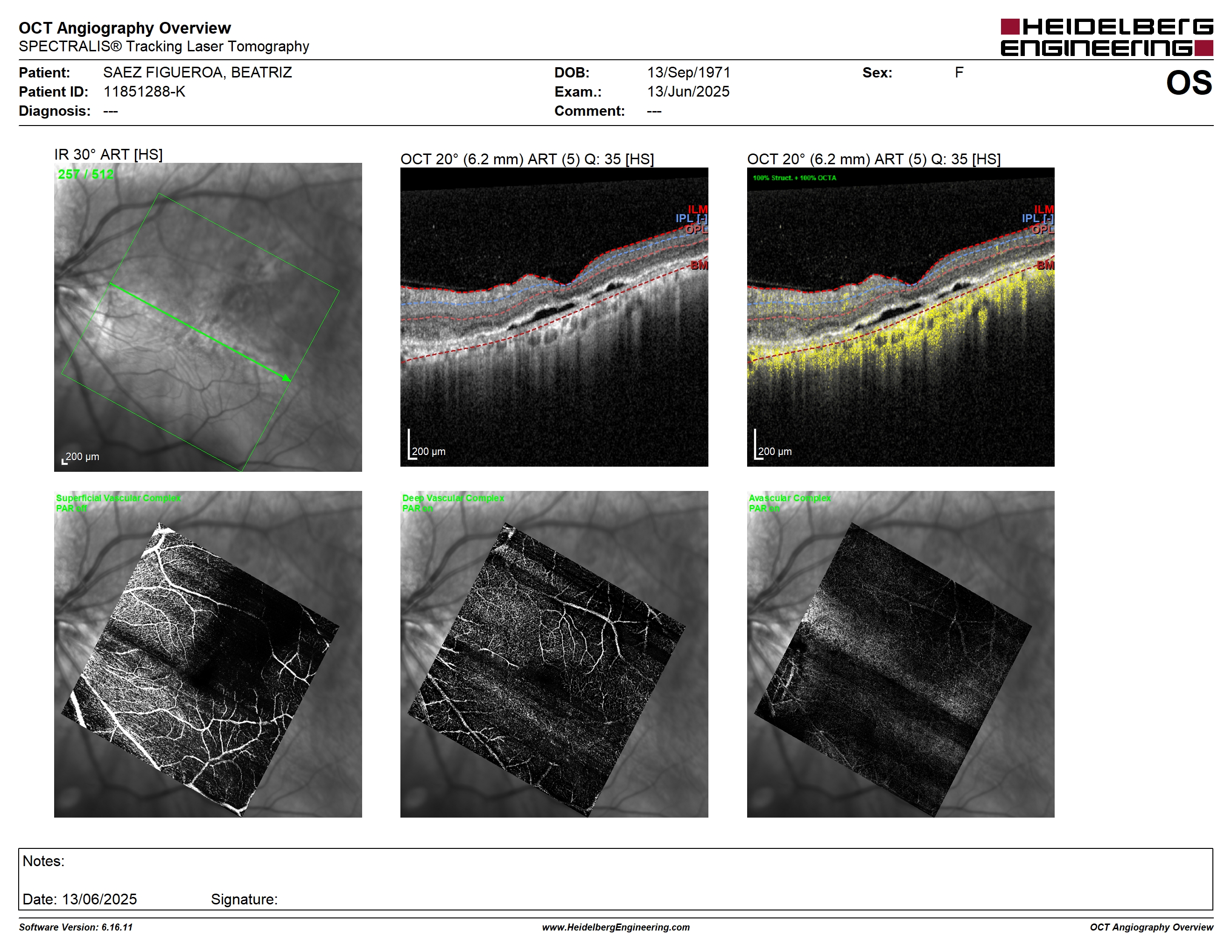Screen dimensions: 1232x952
Task: Click the 257 / 512 scan counter
Action: pyautogui.click(x=86, y=174)
